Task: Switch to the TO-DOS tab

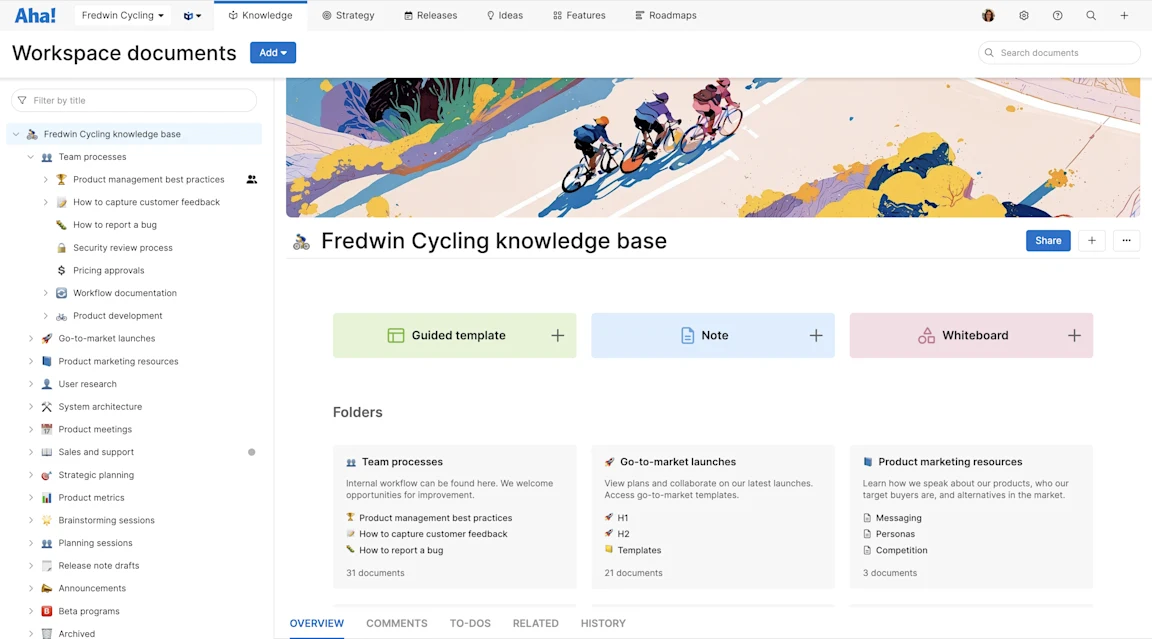Action: (x=470, y=622)
